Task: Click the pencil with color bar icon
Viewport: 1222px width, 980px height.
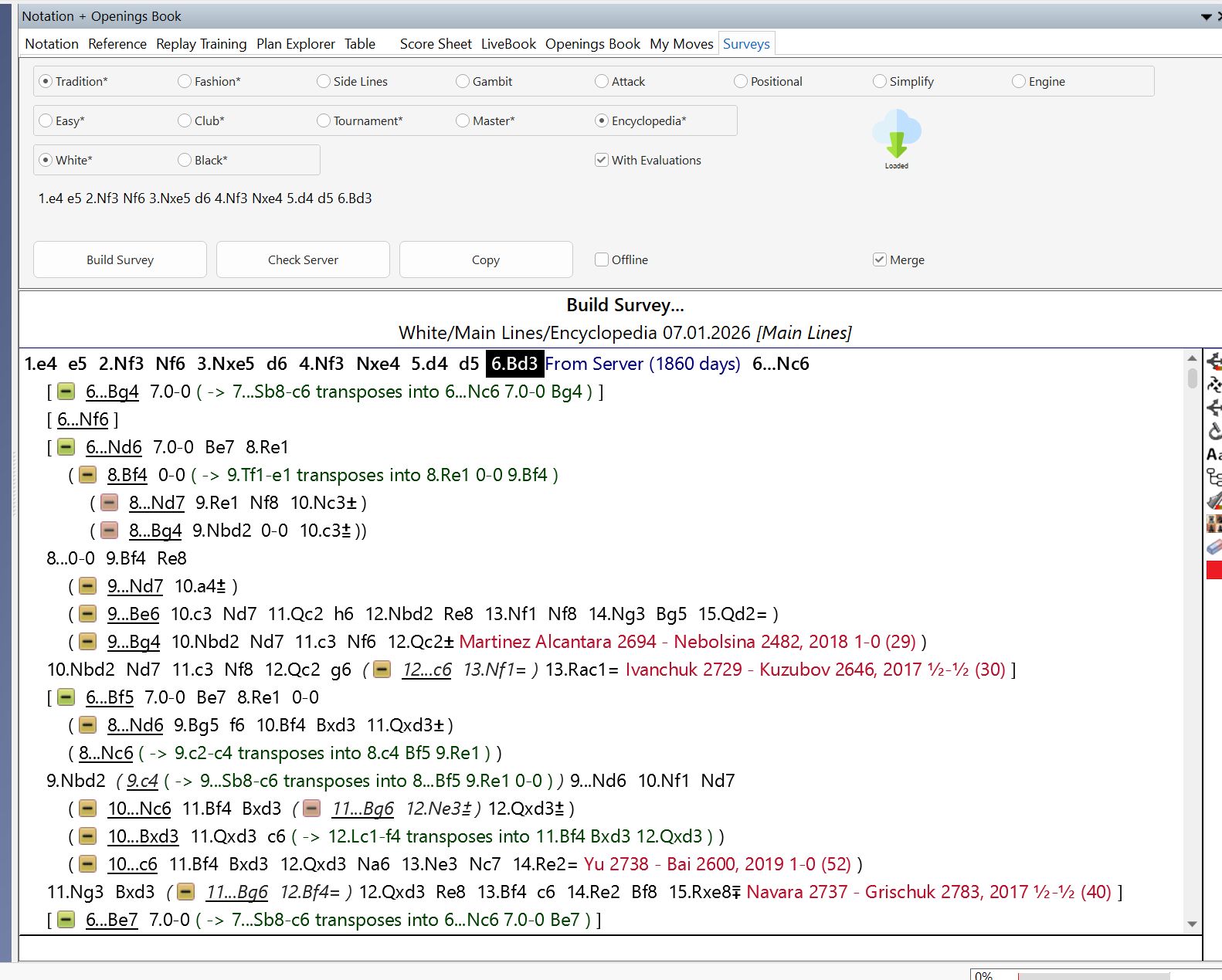Action: tap(1214, 500)
